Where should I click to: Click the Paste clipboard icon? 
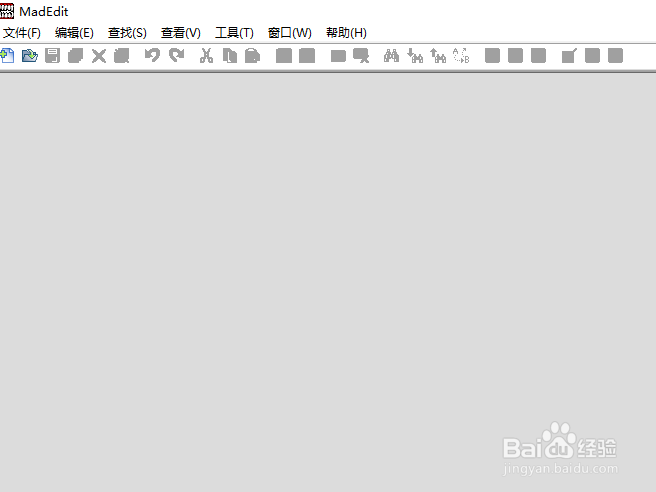pos(253,56)
